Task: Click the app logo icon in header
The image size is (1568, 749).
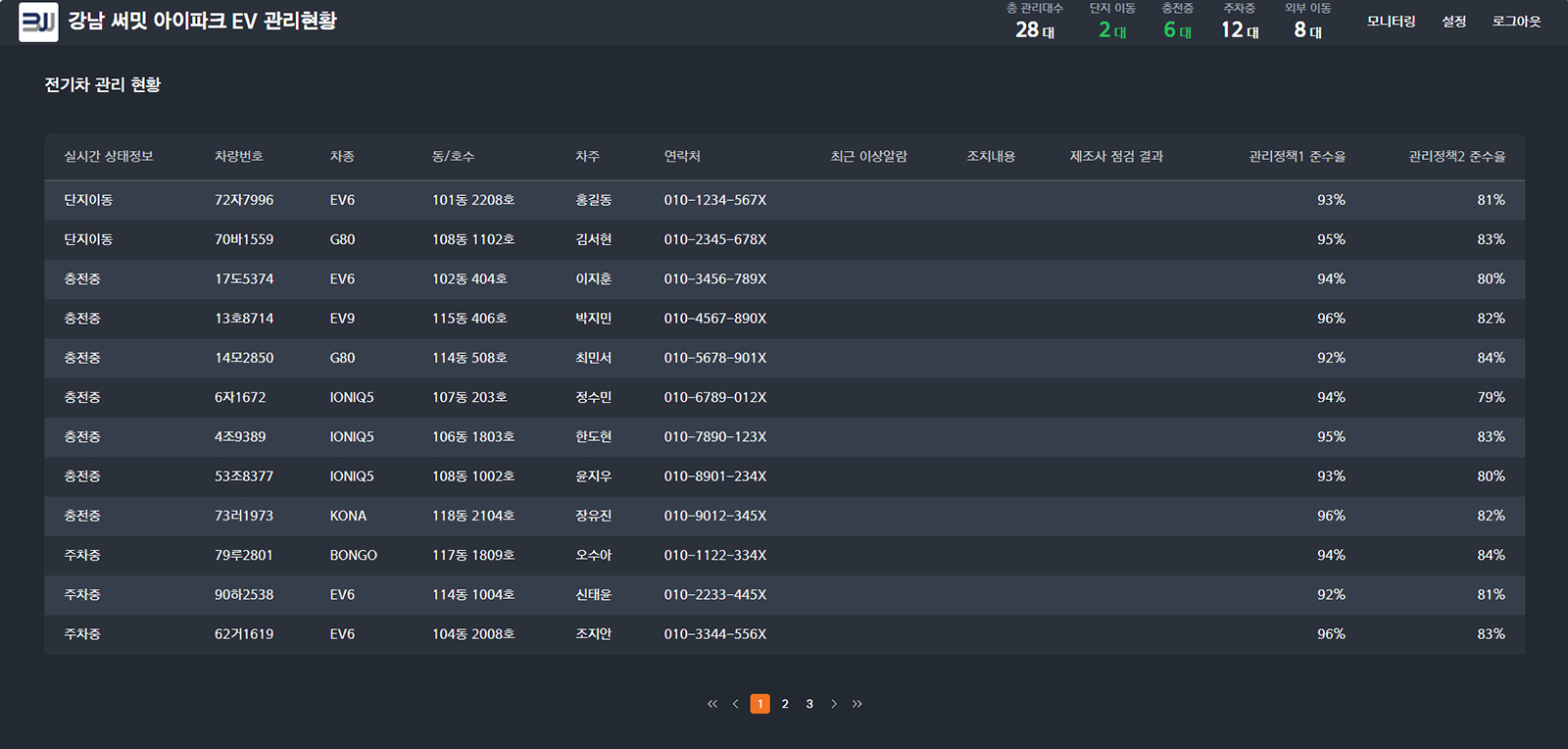Action: point(38,22)
